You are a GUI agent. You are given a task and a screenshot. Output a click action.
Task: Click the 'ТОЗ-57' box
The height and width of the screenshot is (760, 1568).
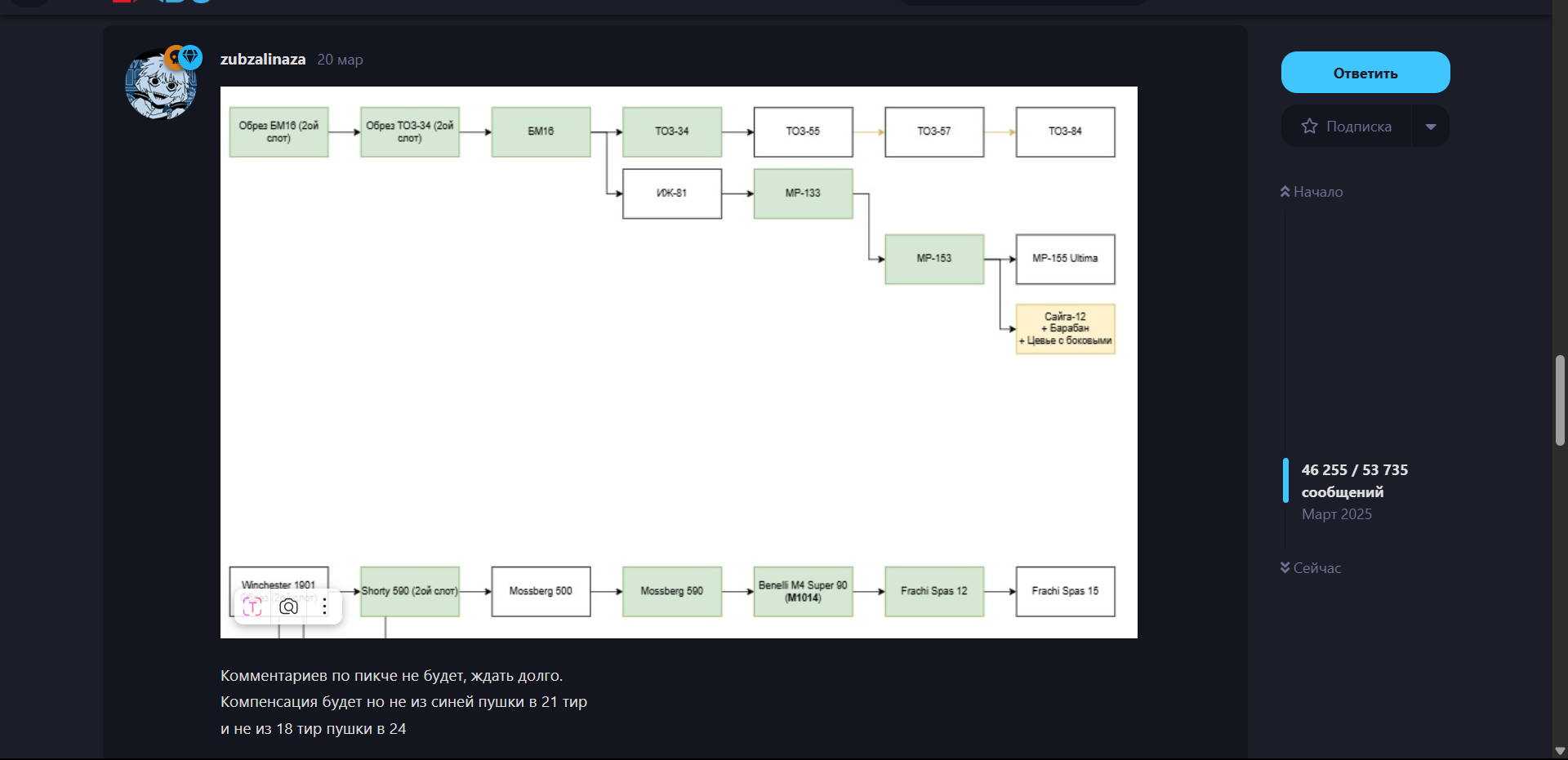934,132
